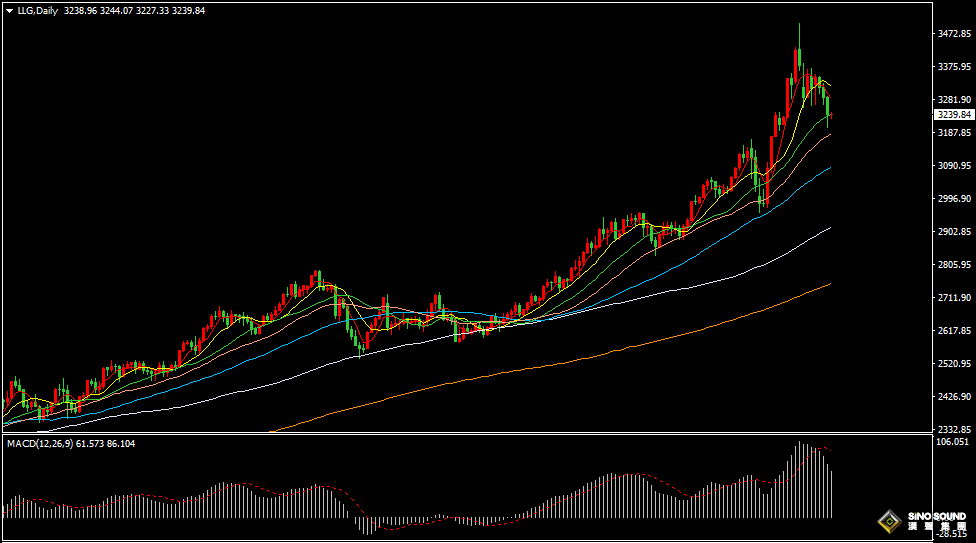Click the 2332.85 price axis label
976x543 pixels.
point(954,428)
